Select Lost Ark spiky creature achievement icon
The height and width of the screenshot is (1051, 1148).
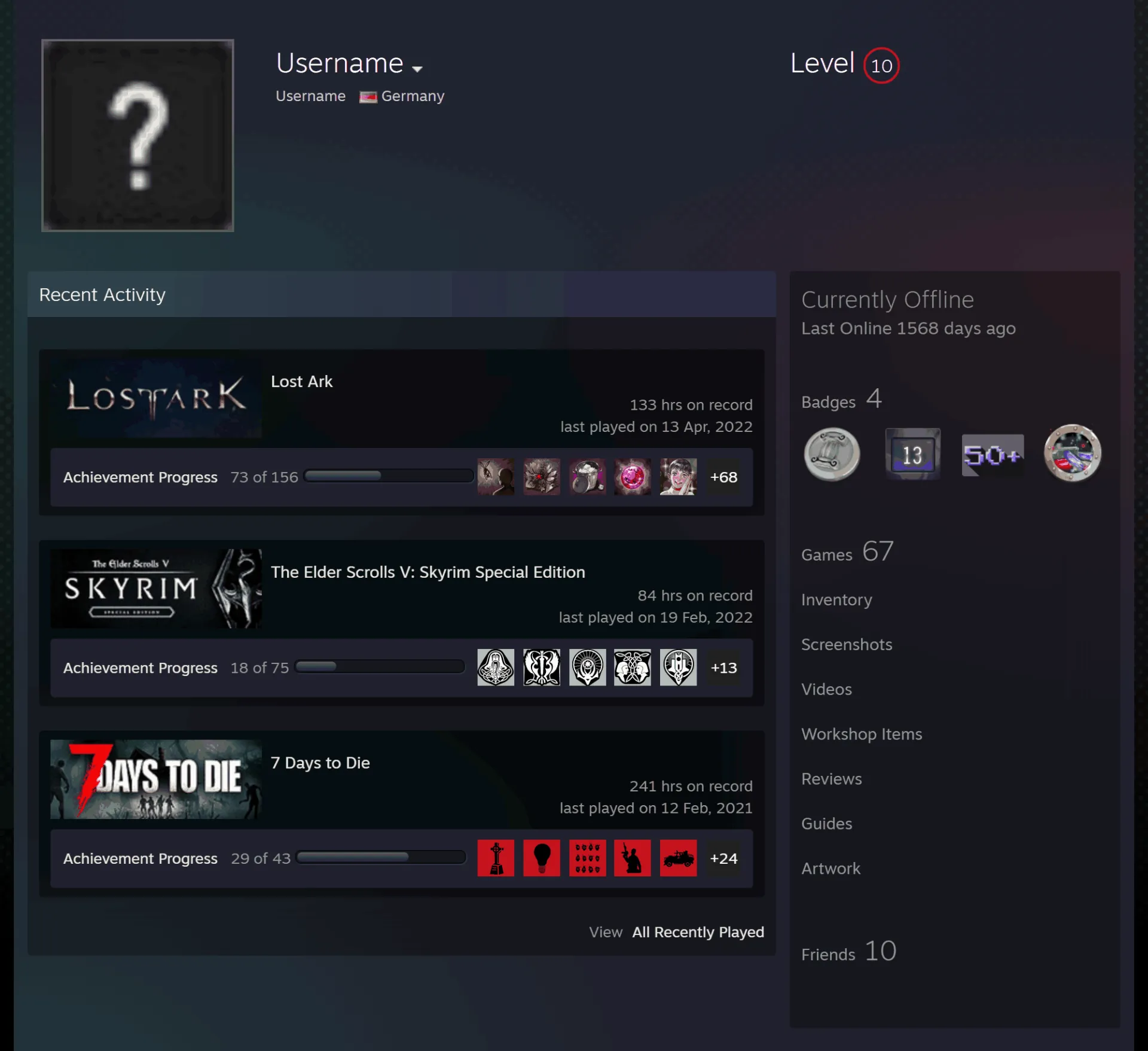542,477
